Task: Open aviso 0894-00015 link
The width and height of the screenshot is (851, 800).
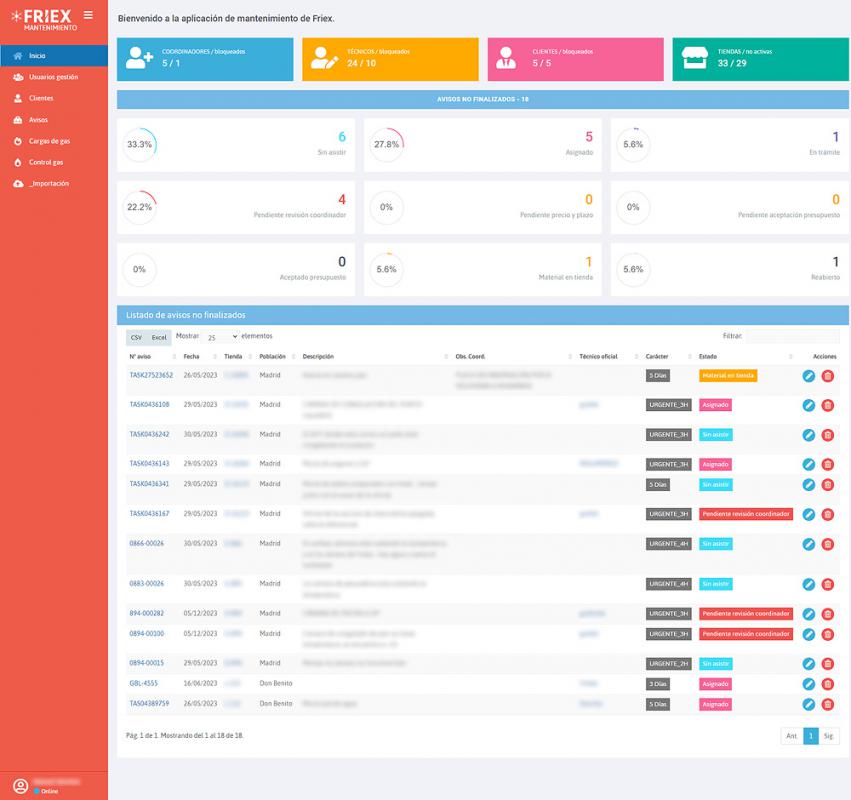Action: click(x=147, y=663)
